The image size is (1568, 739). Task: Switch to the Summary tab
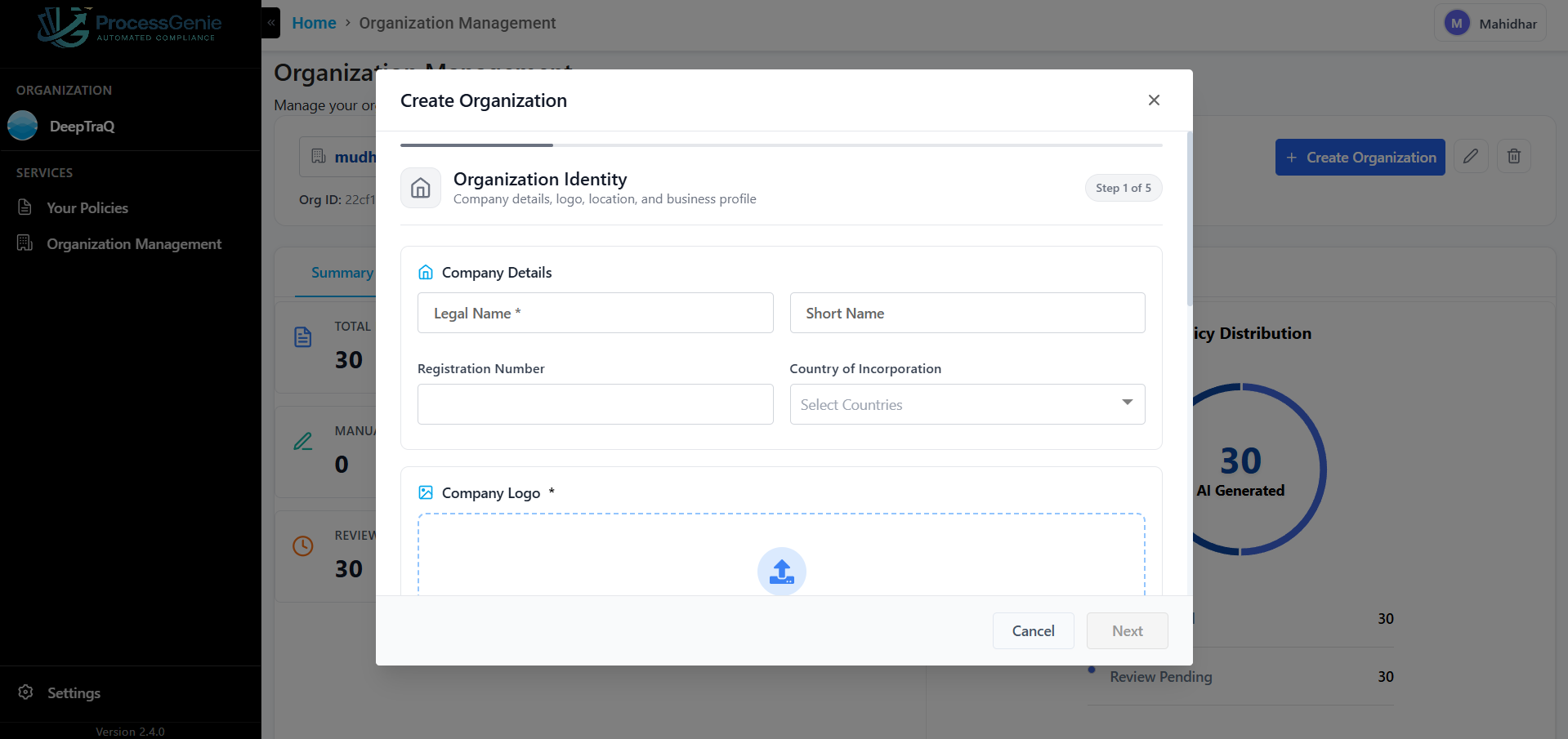tap(342, 273)
